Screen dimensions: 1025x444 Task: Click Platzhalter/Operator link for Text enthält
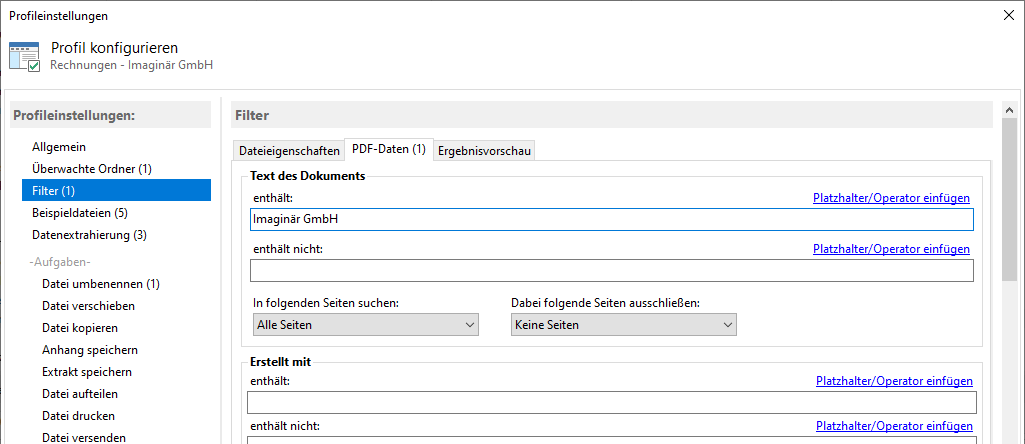coord(891,198)
